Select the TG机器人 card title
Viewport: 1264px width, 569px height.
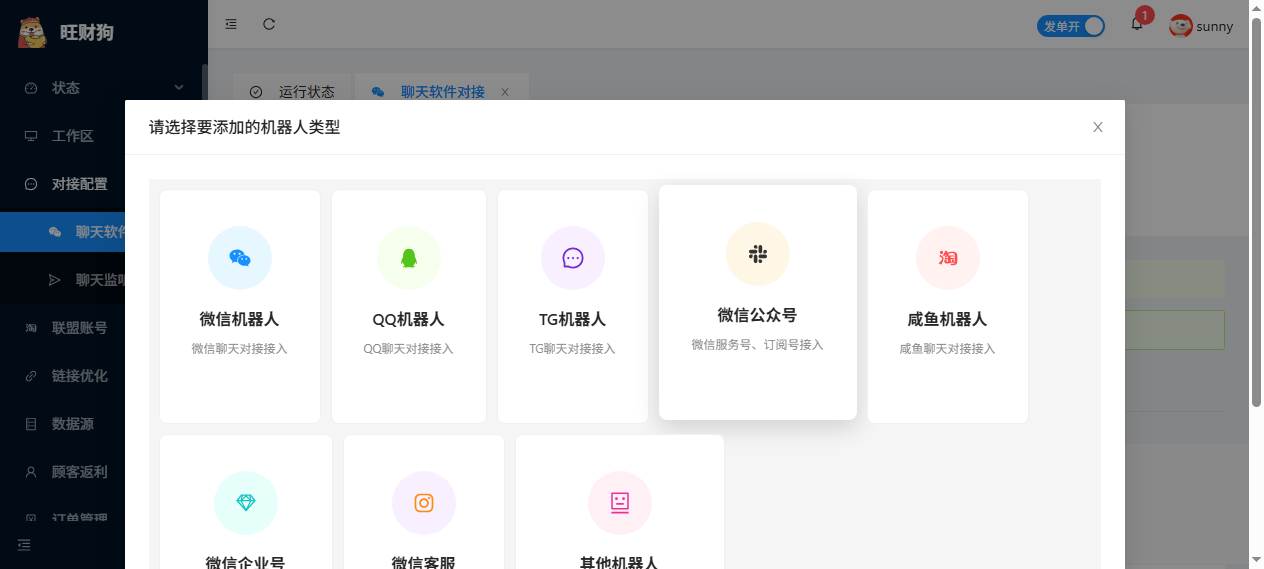coord(573,320)
